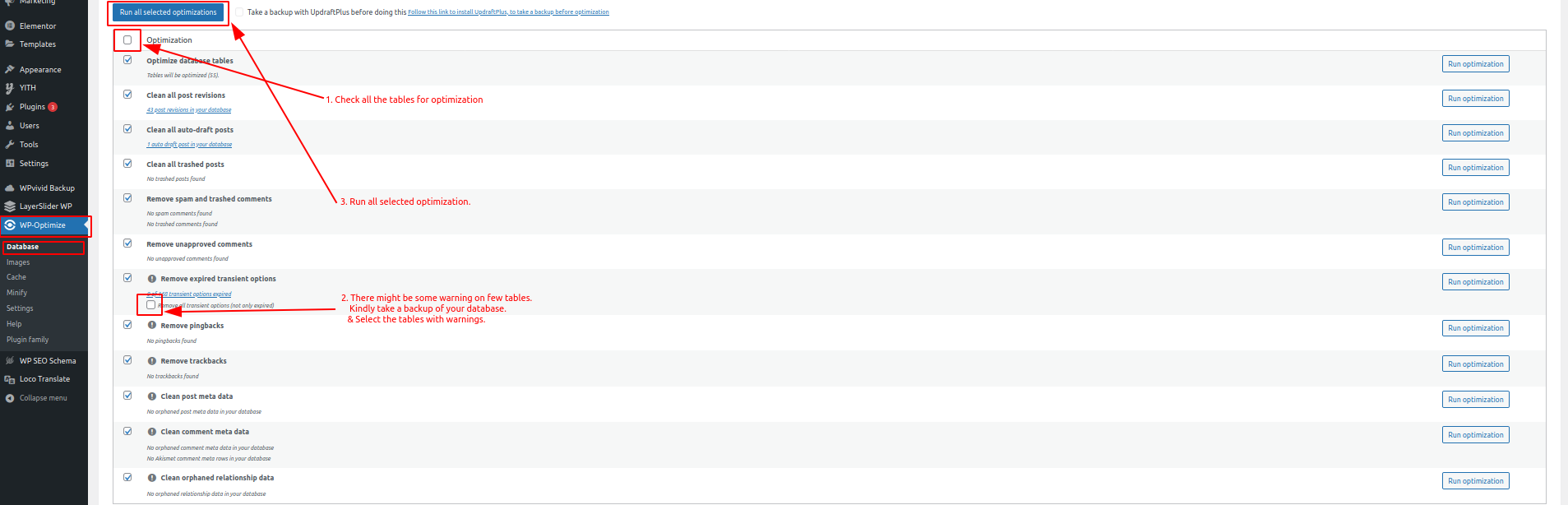Click the Users person icon
This screenshot has height=505, width=1568.
click(x=10, y=126)
